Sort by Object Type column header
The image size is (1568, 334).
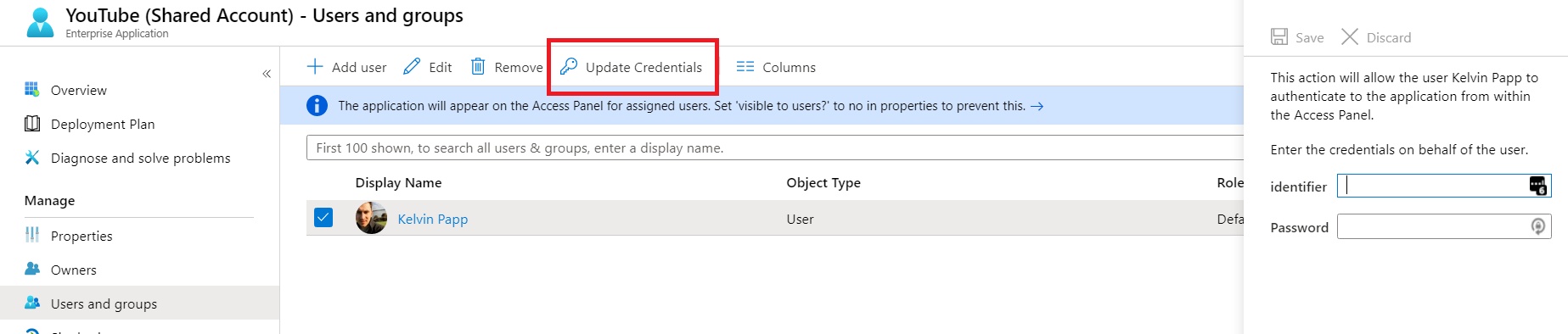[x=823, y=182]
